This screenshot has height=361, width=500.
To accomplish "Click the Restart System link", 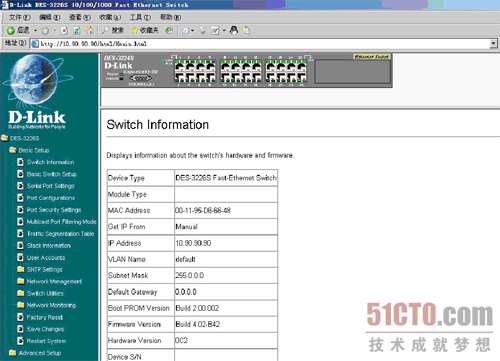I will tap(42, 341).
